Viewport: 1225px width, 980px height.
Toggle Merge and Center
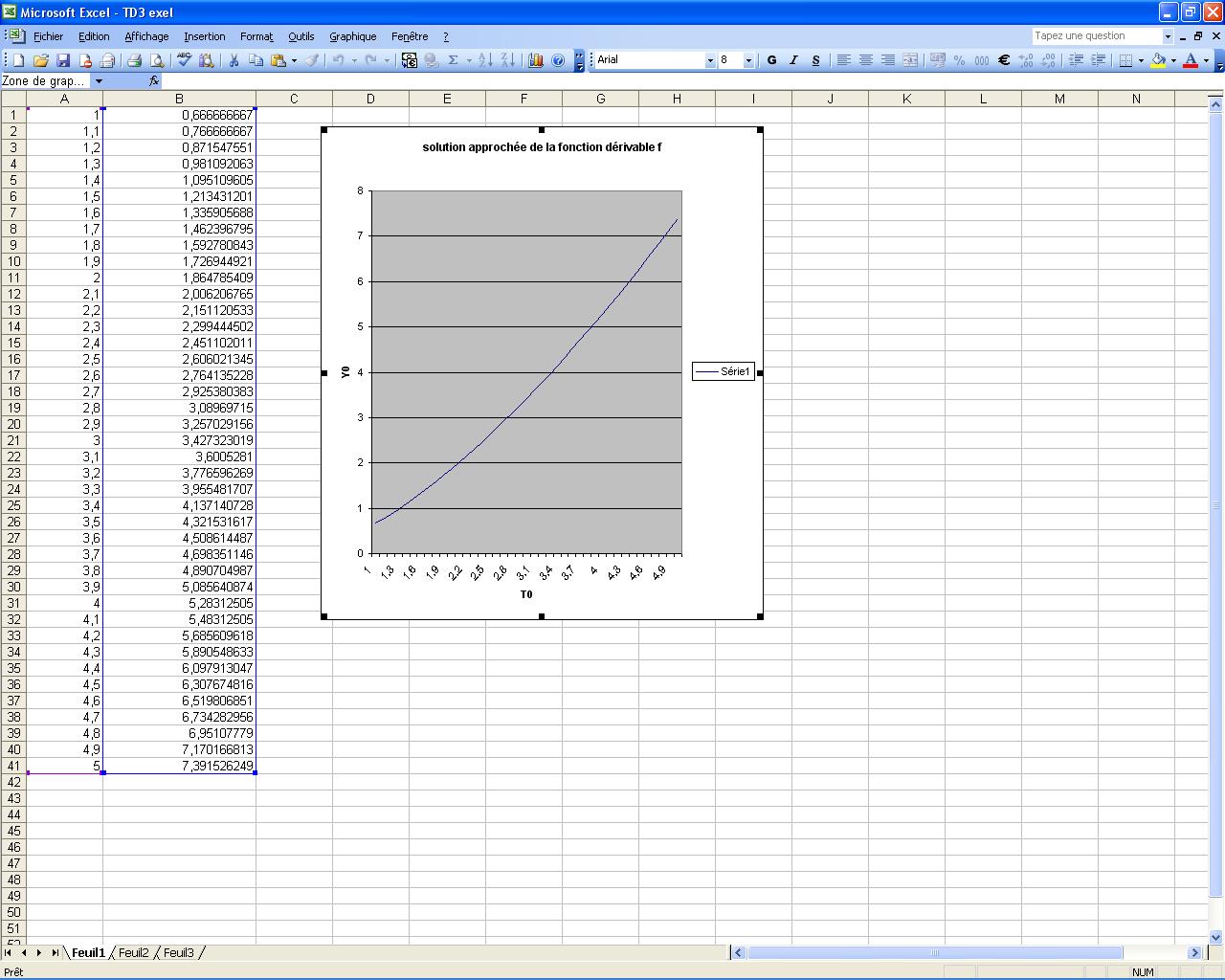pyautogui.click(x=909, y=60)
